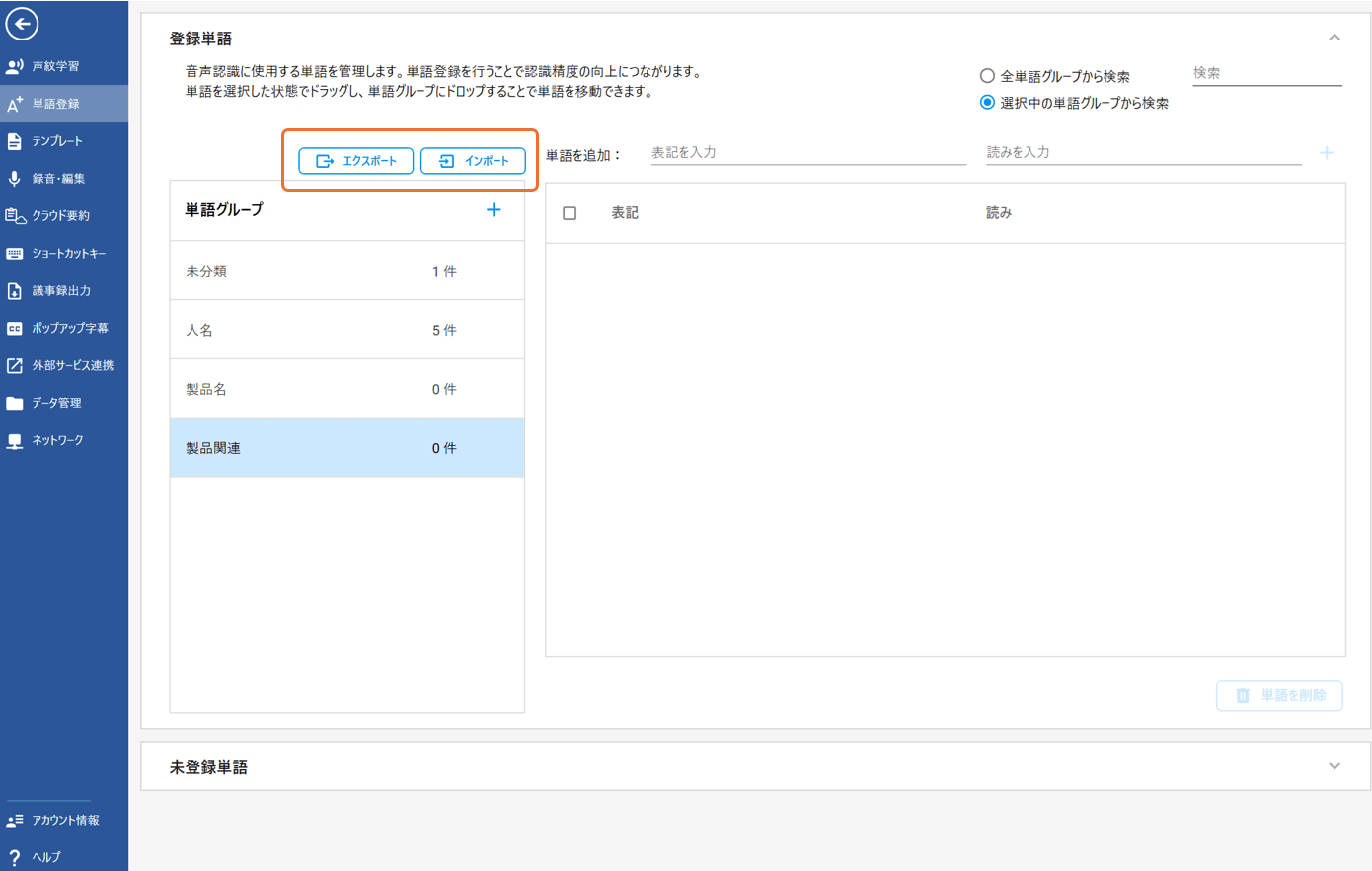
Task: Open ショートカットキー keyboard settings
Action: tap(67, 254)
